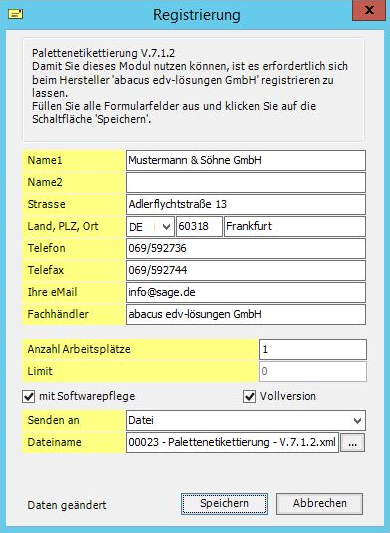Click the PLZ field showing 60318
Image resolution: width=390 pixels, height=533 pixels.
click(x=199, y=226)
